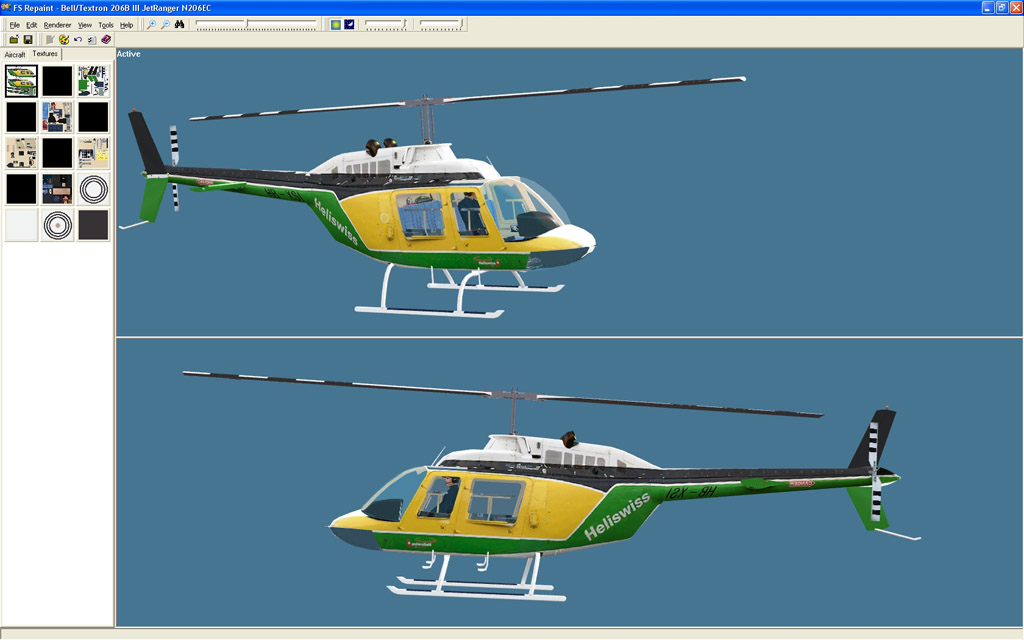Click the open aircraft folder icon

tap(14, 40)
